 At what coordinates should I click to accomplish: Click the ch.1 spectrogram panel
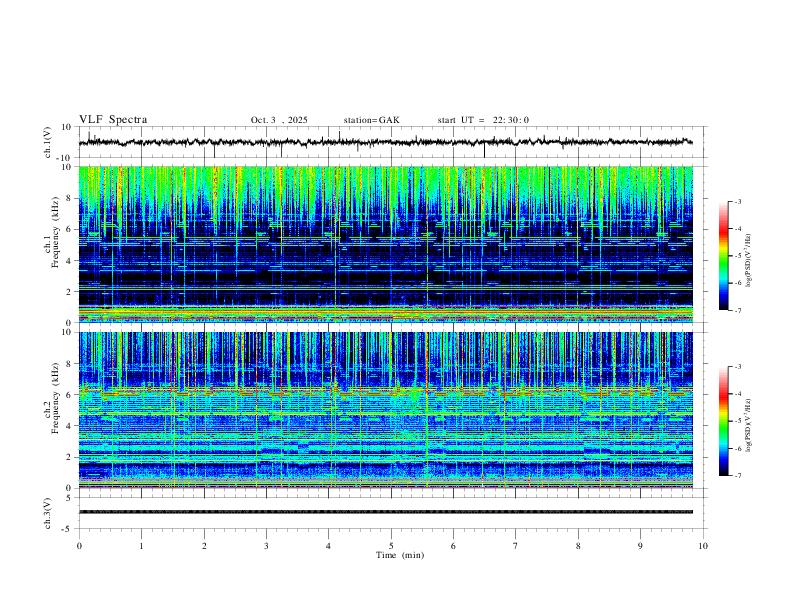(x=386, y=244)
